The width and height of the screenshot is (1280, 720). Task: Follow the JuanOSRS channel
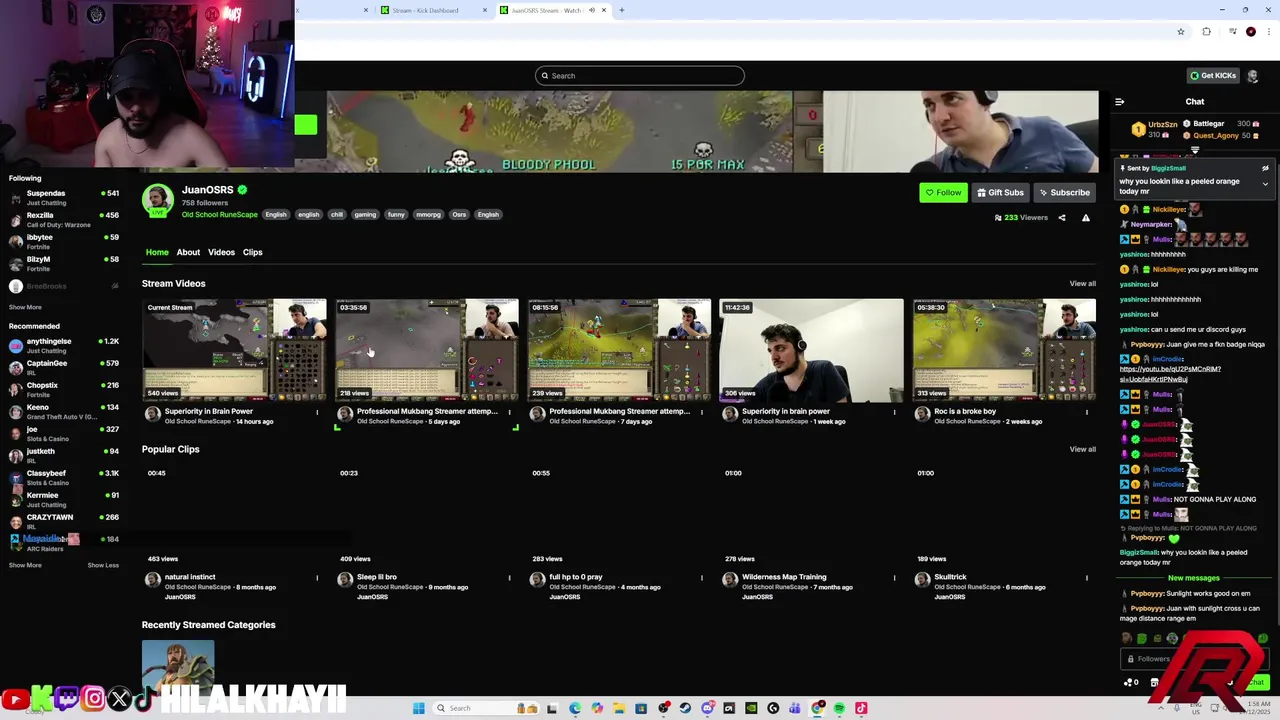(x=943, y=192)
